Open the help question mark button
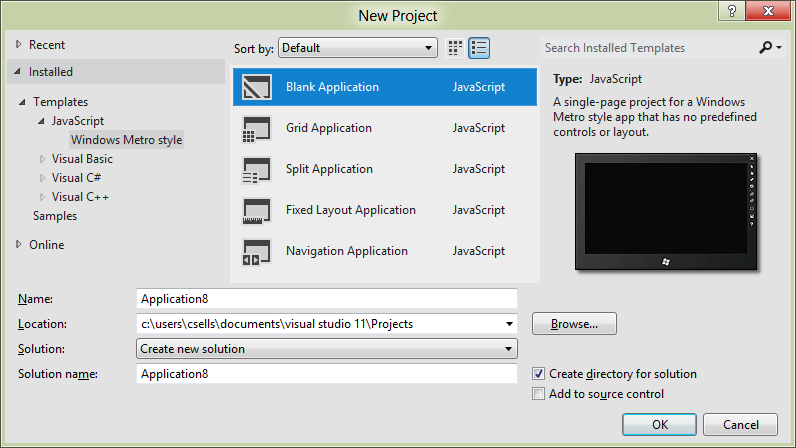The image size is (796, 448). 732,11
